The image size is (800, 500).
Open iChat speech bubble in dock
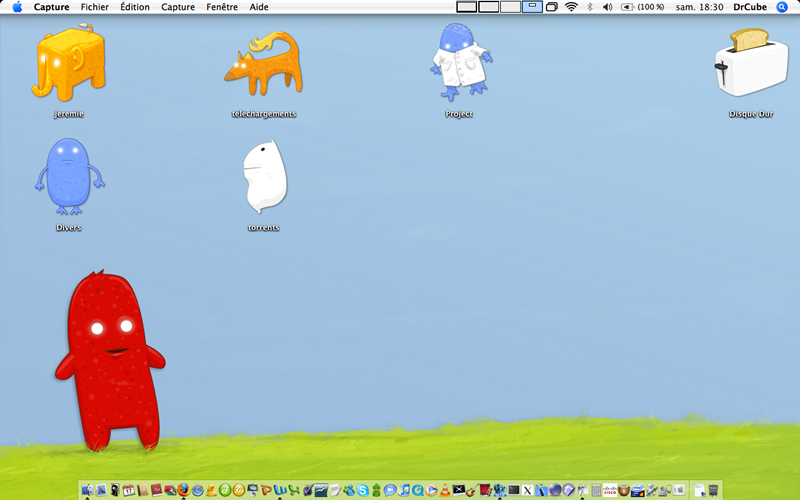tap(390, 490)
